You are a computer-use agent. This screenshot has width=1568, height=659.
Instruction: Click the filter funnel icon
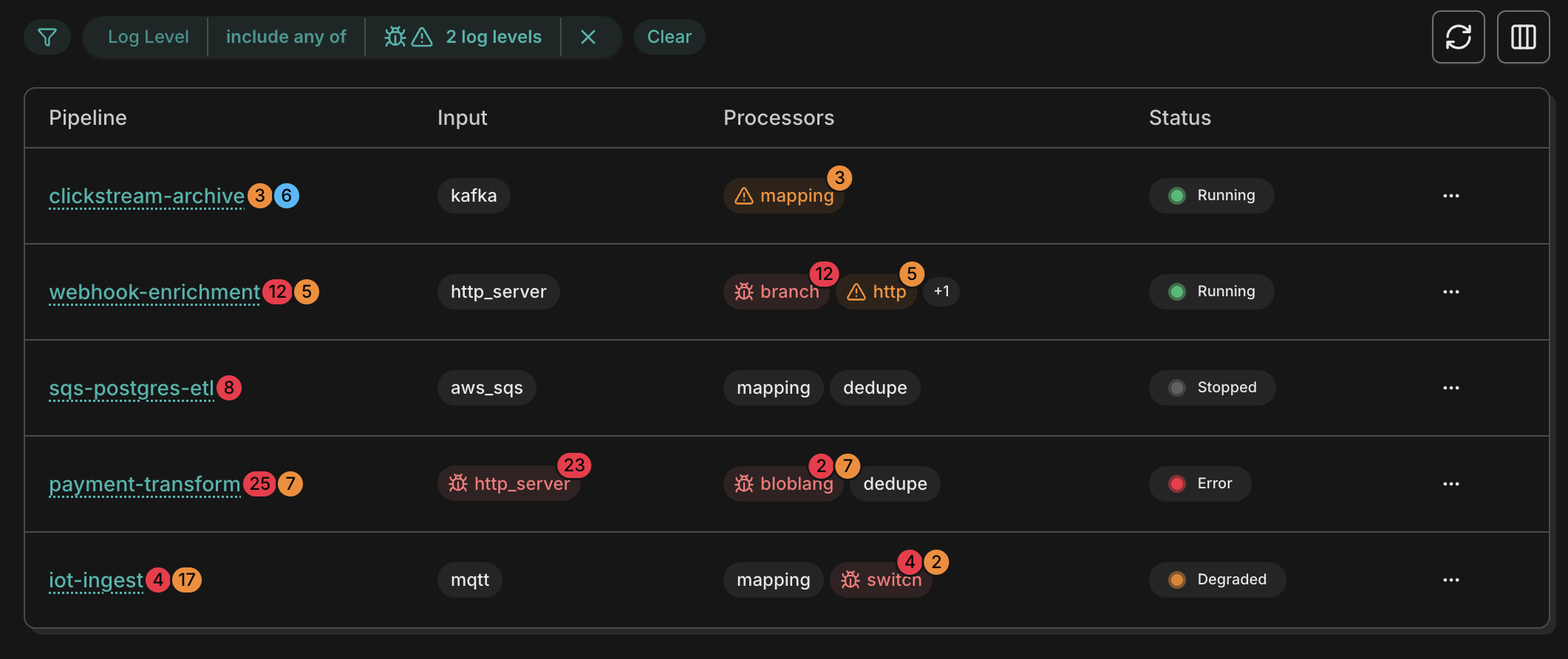[x=47, y=37]
